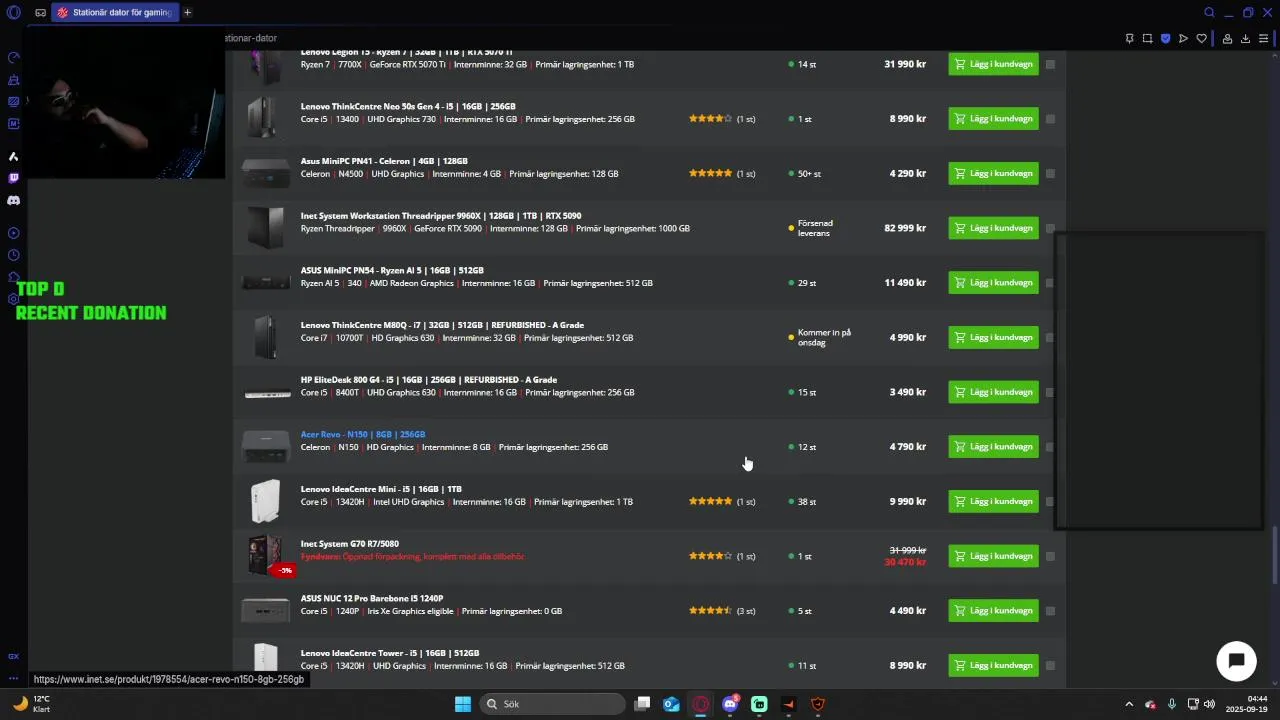This screenshot has height=720, width=1280.
Task: Tick compare checkbox for Lenovo Legion T5
Action: 1050,64
